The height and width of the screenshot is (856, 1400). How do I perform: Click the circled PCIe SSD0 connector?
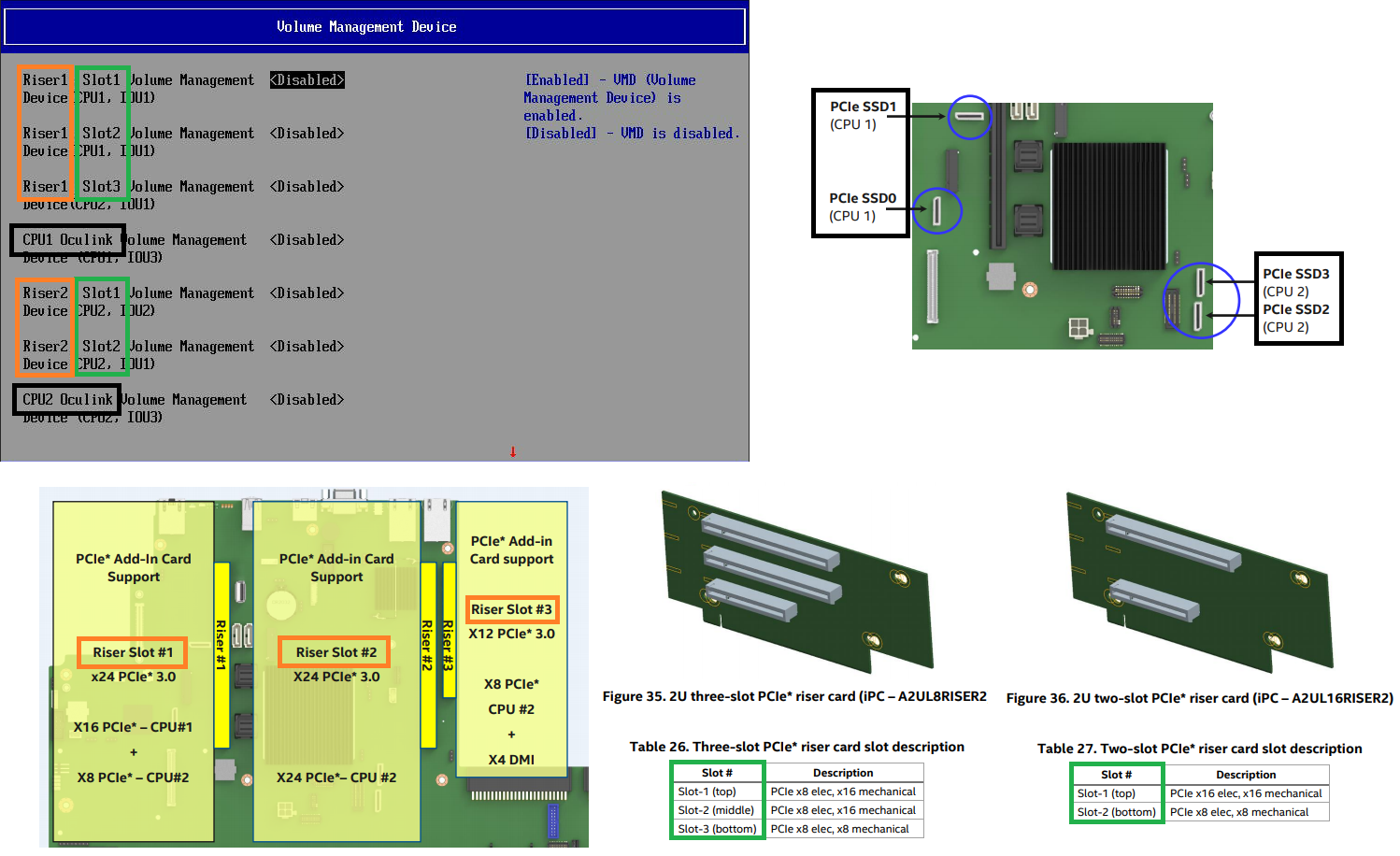click(x=936, y=211)
